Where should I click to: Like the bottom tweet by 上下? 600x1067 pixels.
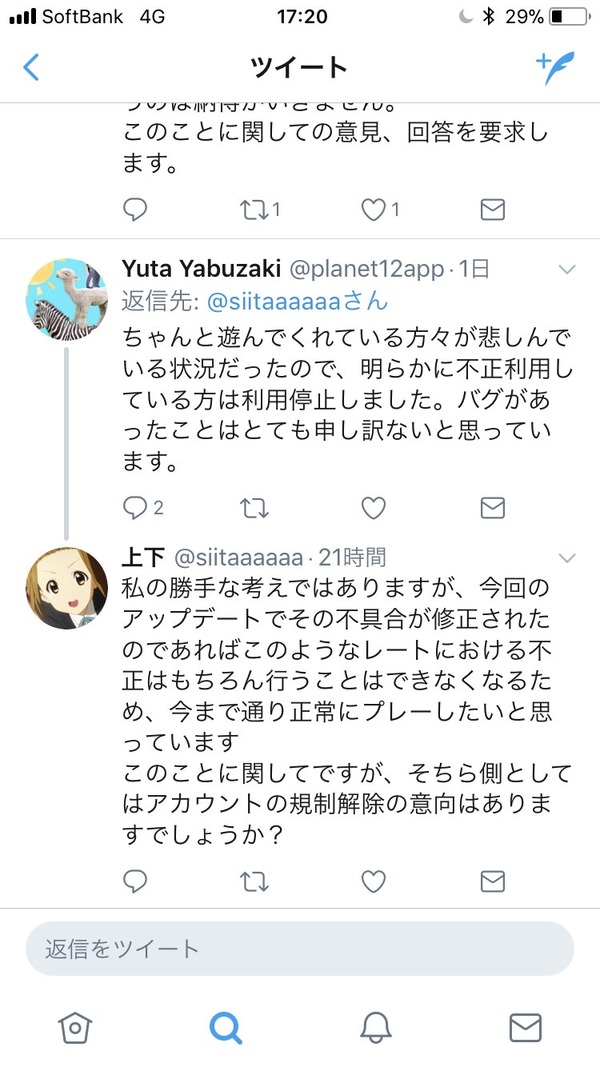pyautogui.click(x=373, y=881)
